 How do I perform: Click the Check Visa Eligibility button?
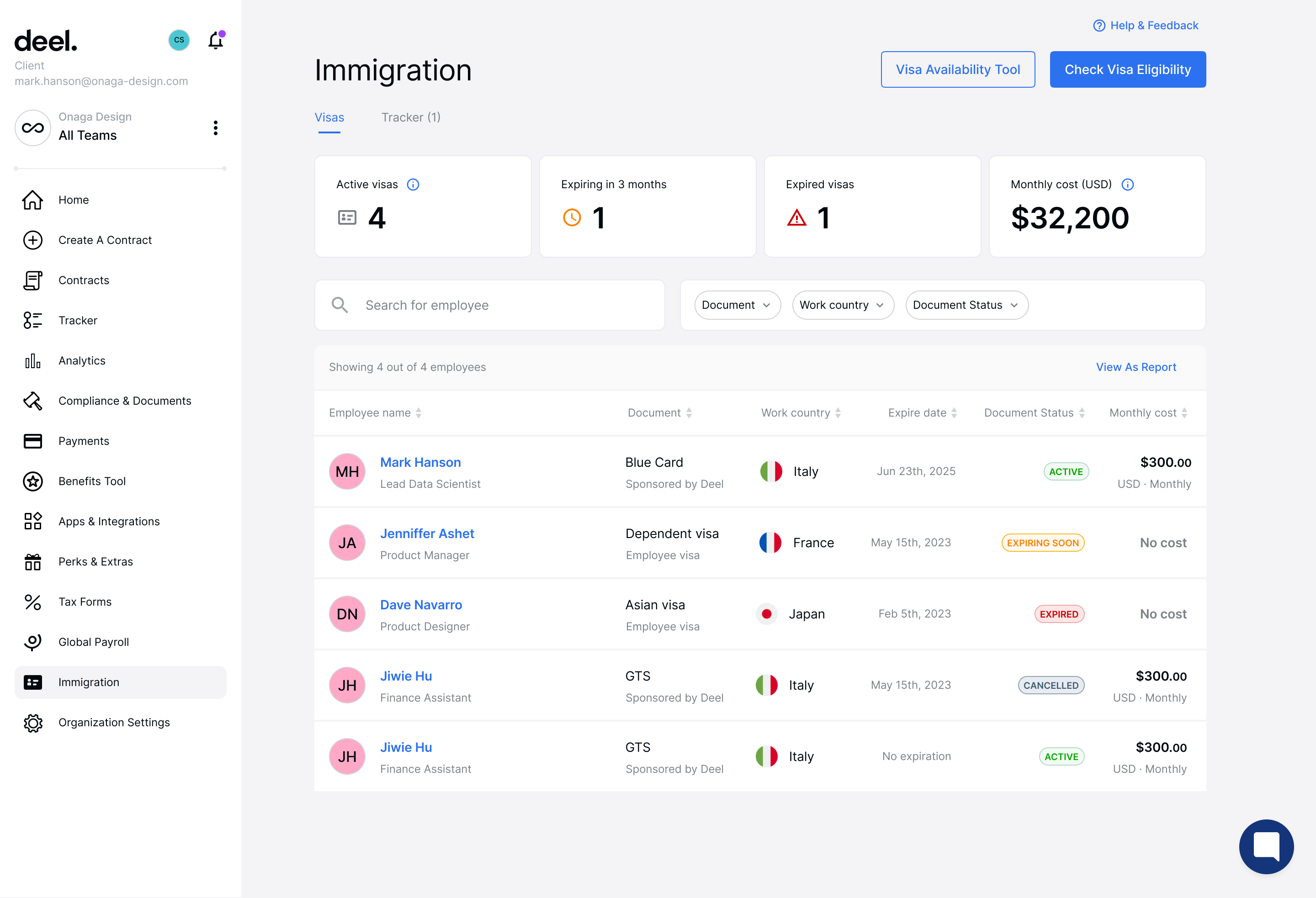[1127, 69]
